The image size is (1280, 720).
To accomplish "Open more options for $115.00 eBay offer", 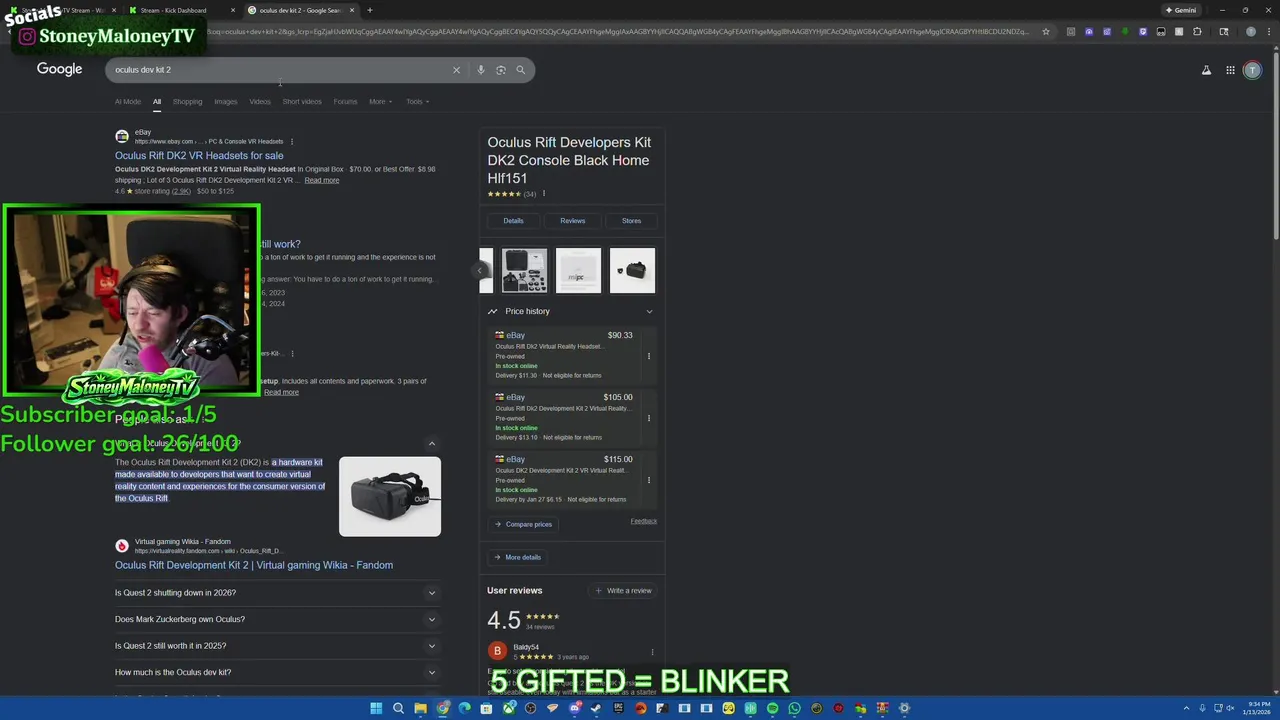I will click(x=648, y=480).
